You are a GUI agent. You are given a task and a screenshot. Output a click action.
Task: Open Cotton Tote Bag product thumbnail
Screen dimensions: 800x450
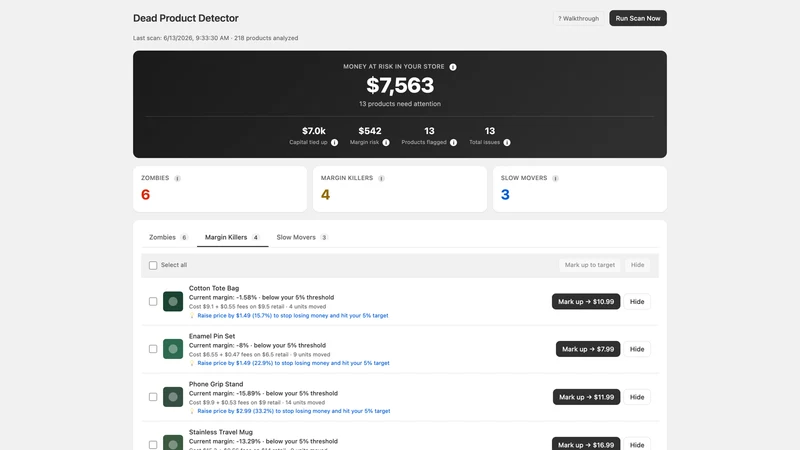(x=173, y=302)
